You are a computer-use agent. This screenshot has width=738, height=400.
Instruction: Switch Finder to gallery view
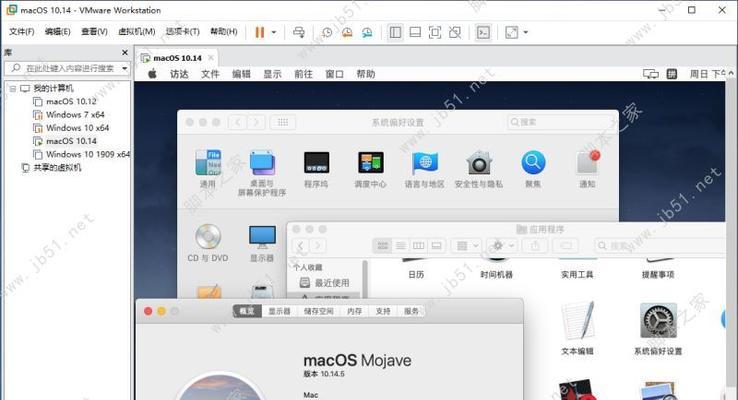tap(436, 246)
